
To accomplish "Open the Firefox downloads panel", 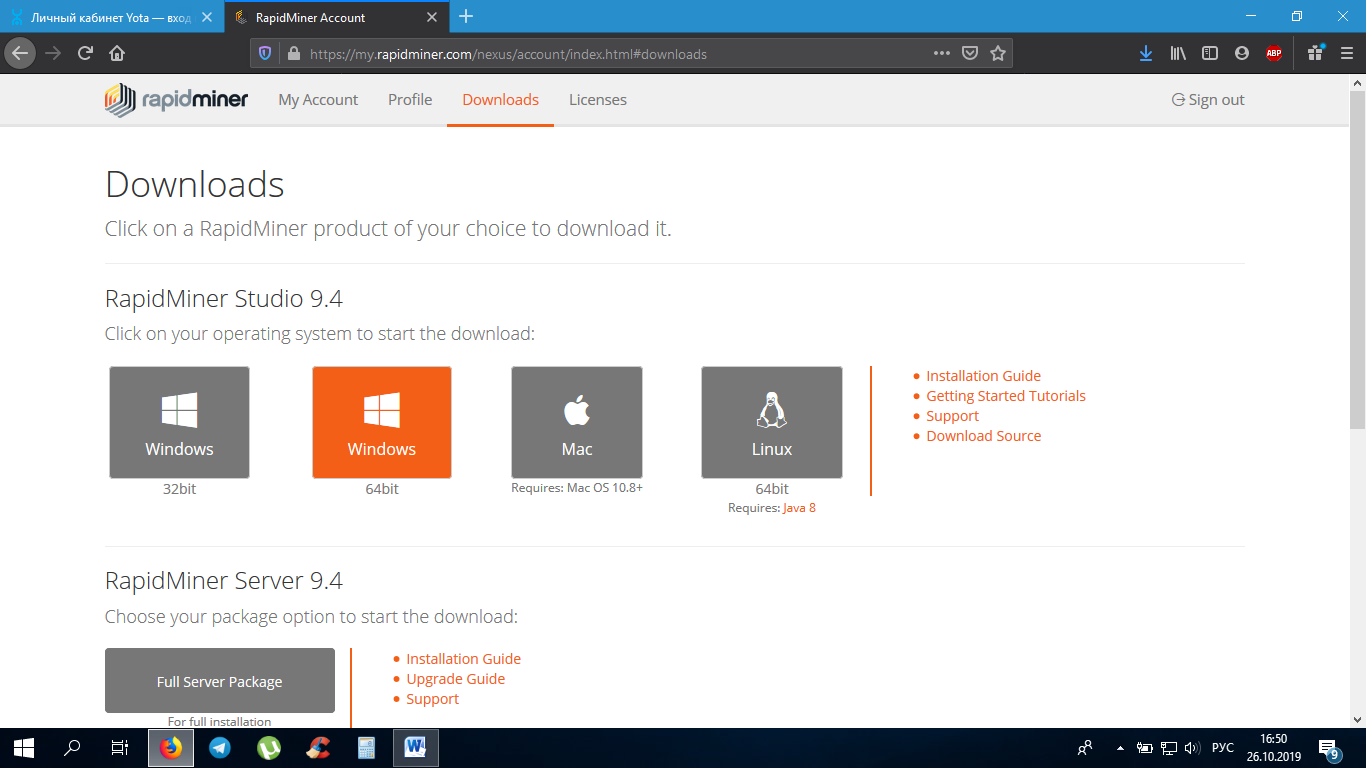I will click(1146, 54).
